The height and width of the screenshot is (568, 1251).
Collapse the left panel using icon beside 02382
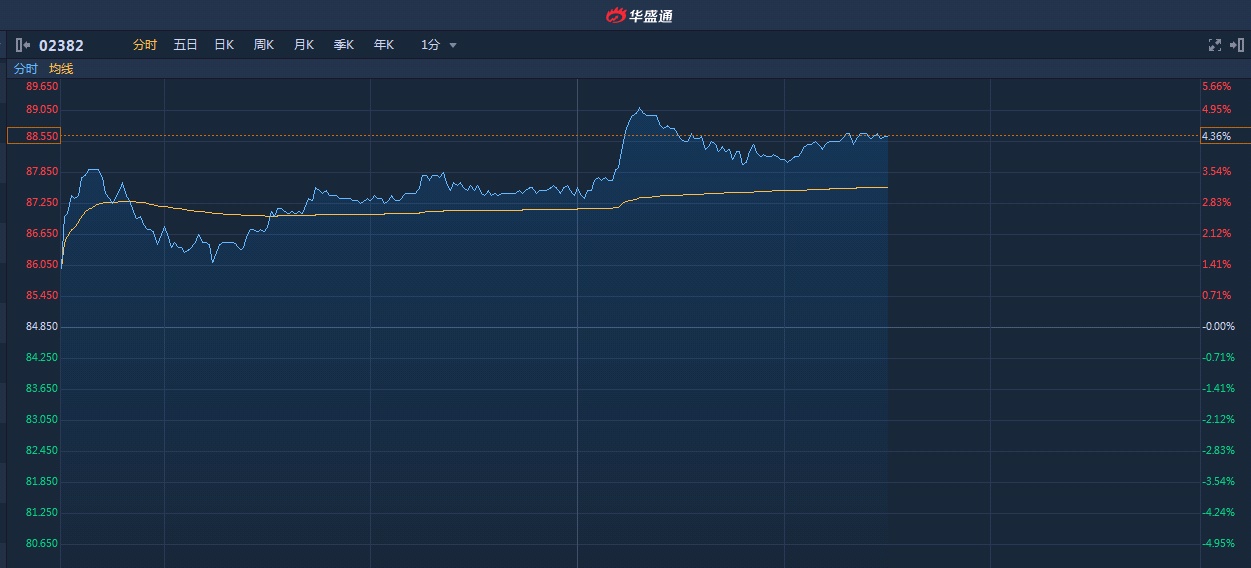tap(23, 45)
